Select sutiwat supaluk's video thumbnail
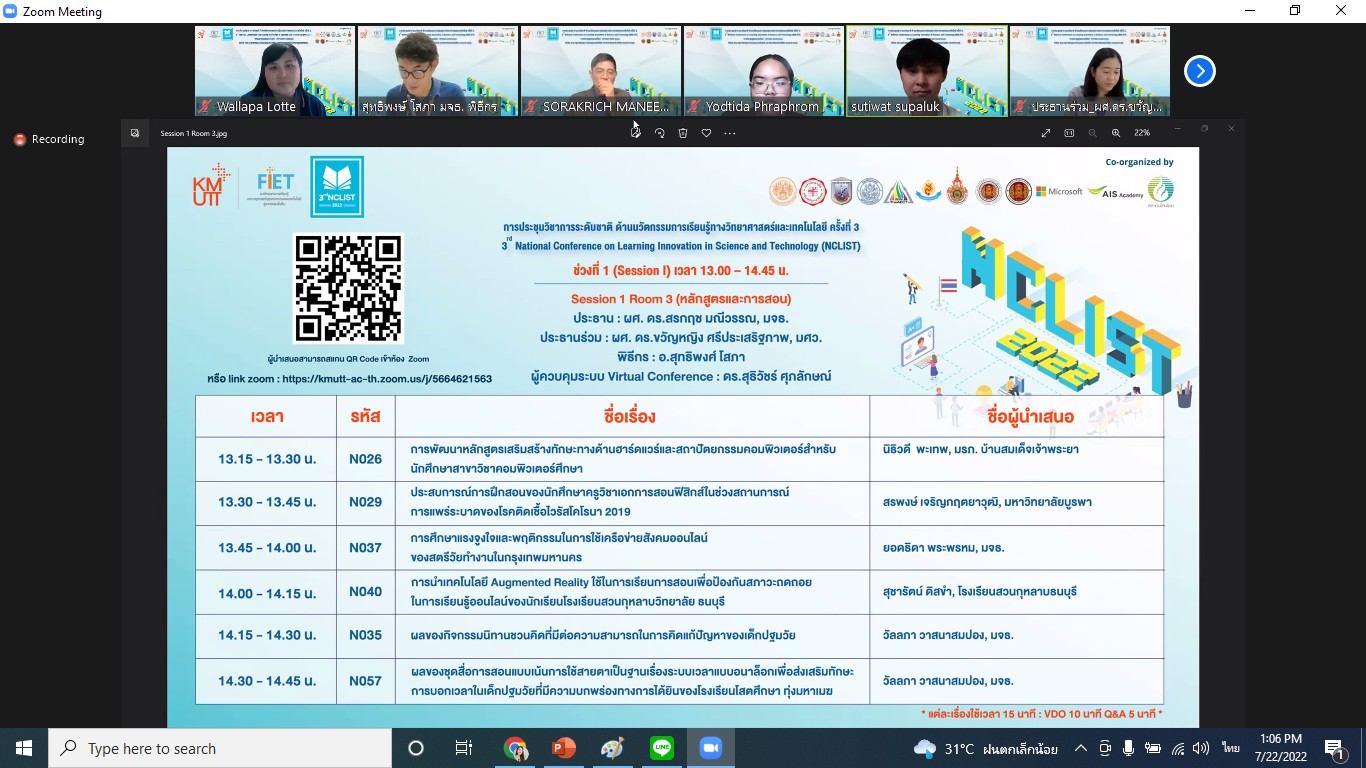The width and height of the screenshot is (1366, 768). click(x=926, y=71)
